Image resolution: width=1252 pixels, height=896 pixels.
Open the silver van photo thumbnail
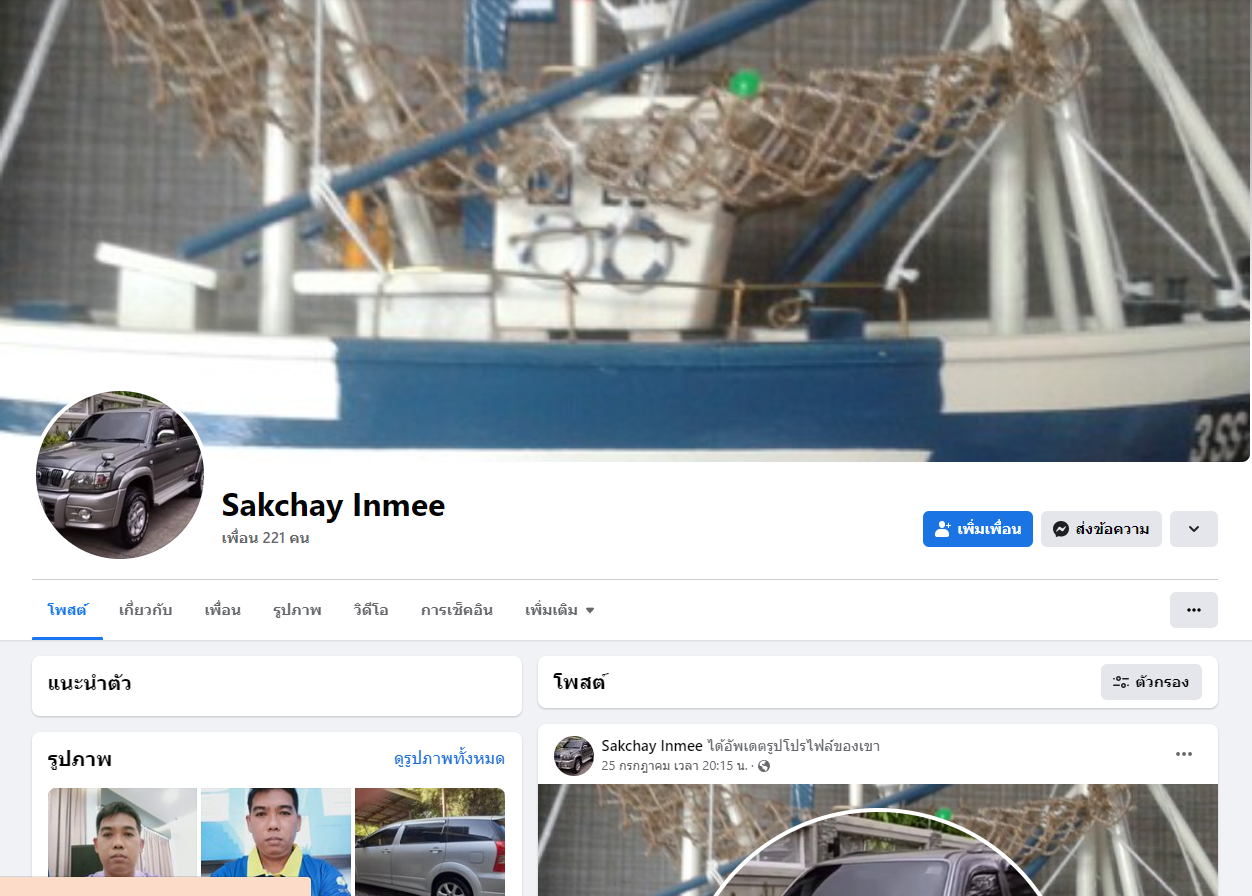click(430, 842)
